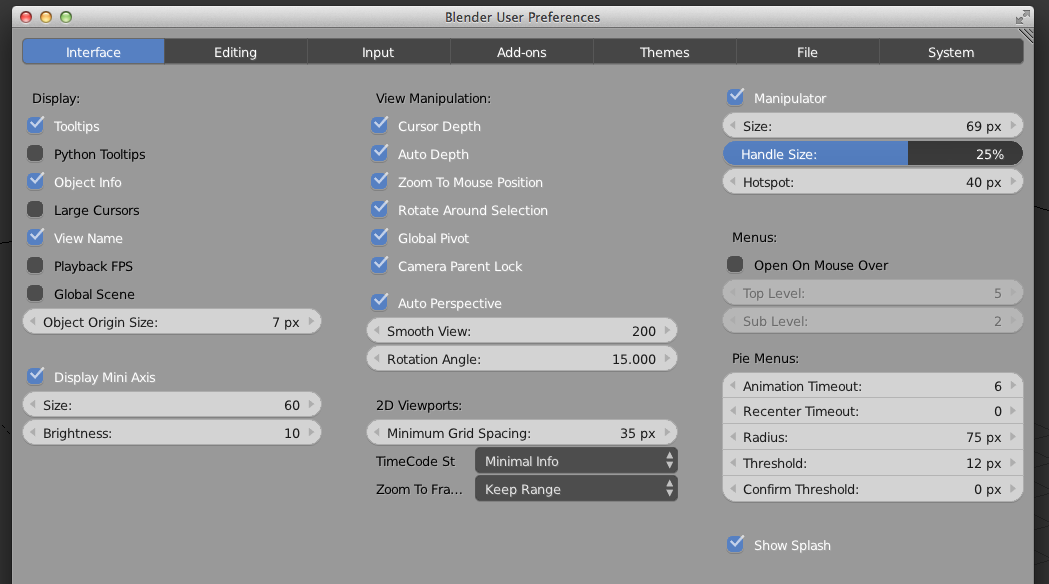Increase Object Origin Size with right arrow

click(x=311, y=322)
